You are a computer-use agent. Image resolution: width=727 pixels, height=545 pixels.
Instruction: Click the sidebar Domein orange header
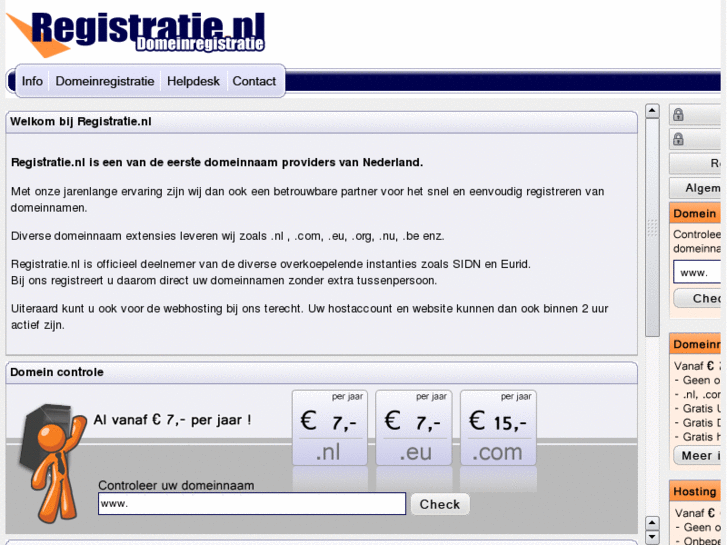pyautogui.click(x=695, y=213)
